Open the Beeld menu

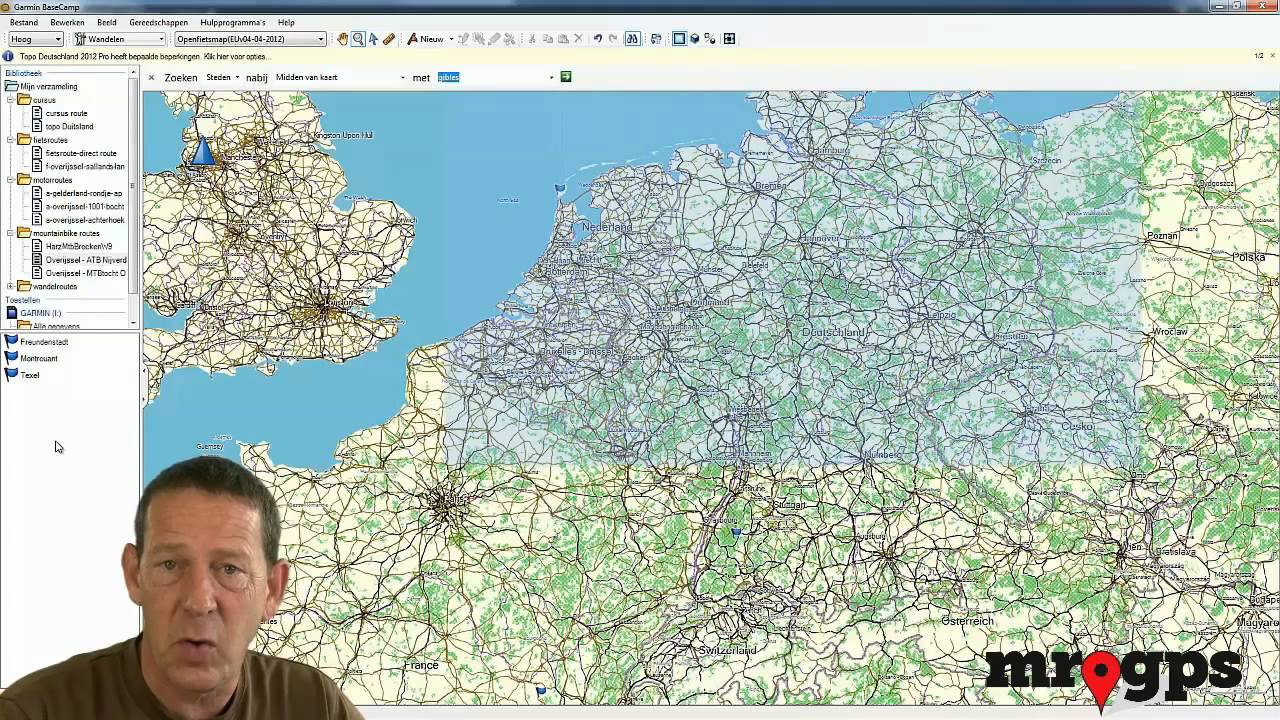pyautogui.click(x=107, y=22)
